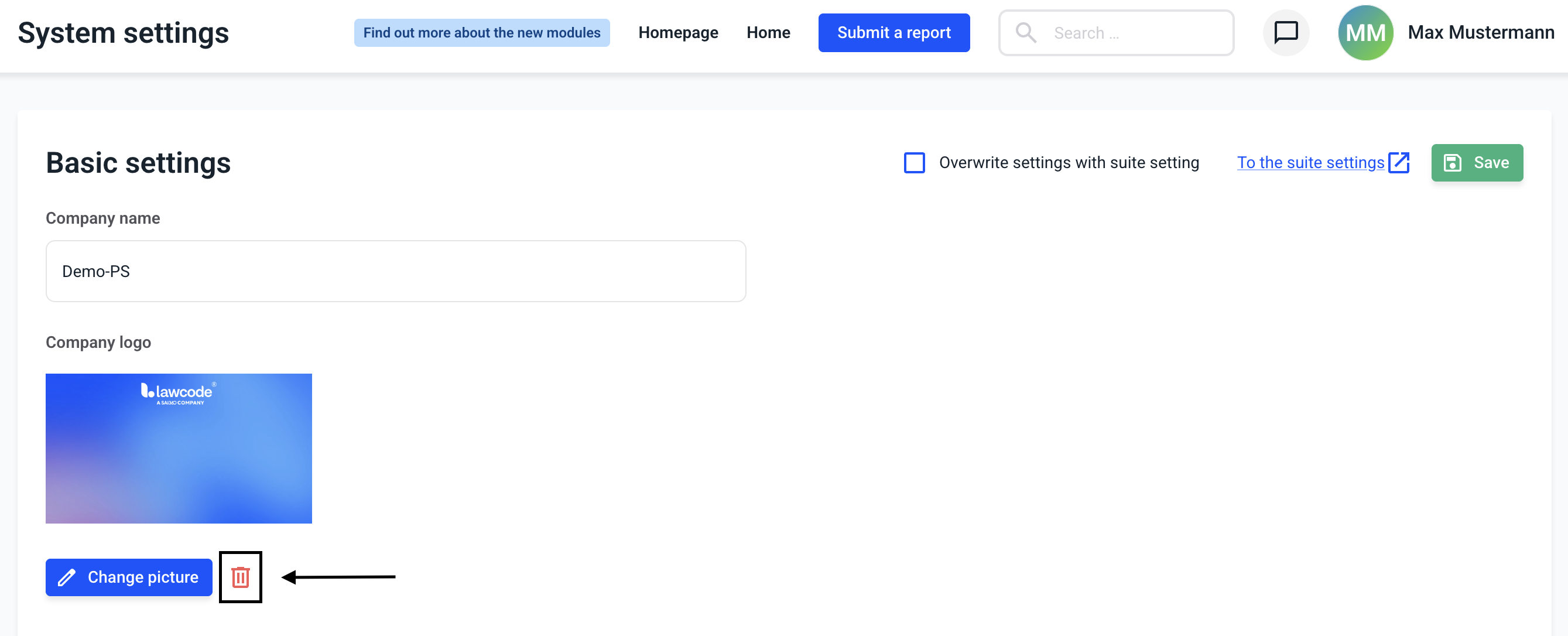Go to the Home menu item
Viewport: 1568px width, 636px height.
(x=768, y=32)
